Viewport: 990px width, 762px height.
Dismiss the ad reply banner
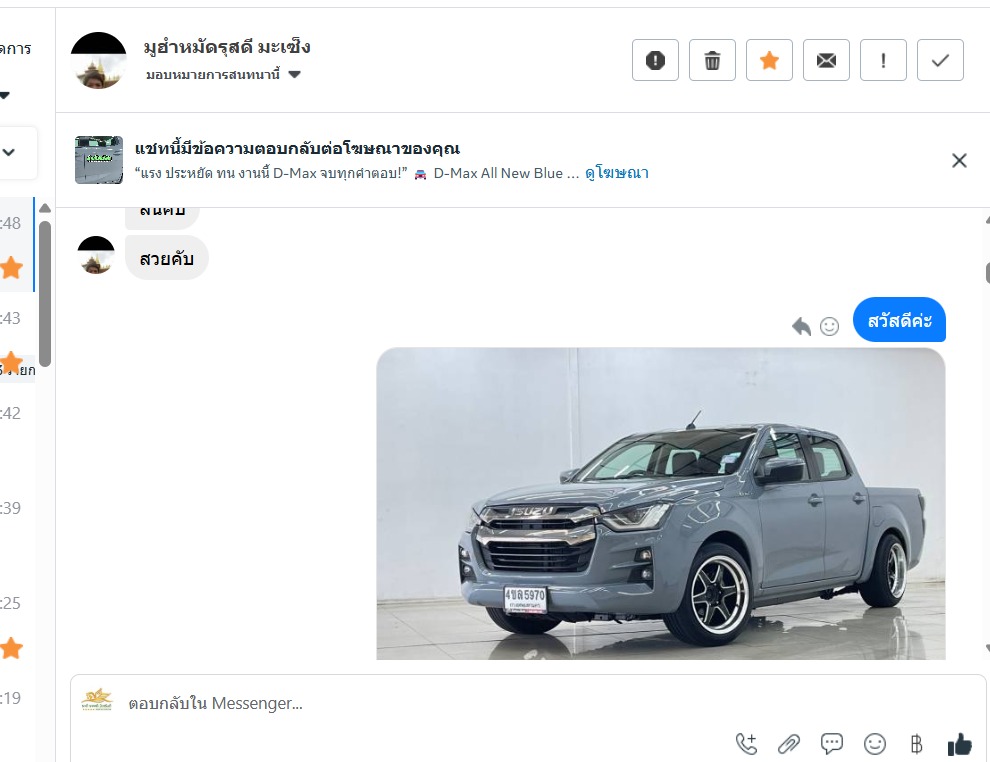959,160
